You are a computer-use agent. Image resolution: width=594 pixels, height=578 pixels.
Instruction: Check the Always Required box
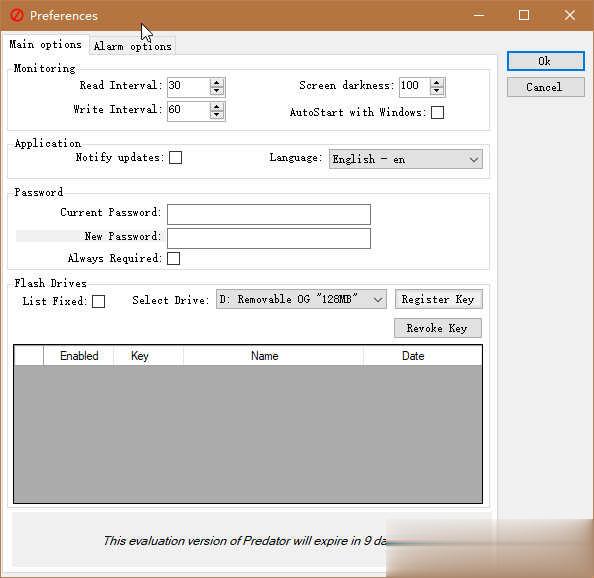click(x=174, y=258)
